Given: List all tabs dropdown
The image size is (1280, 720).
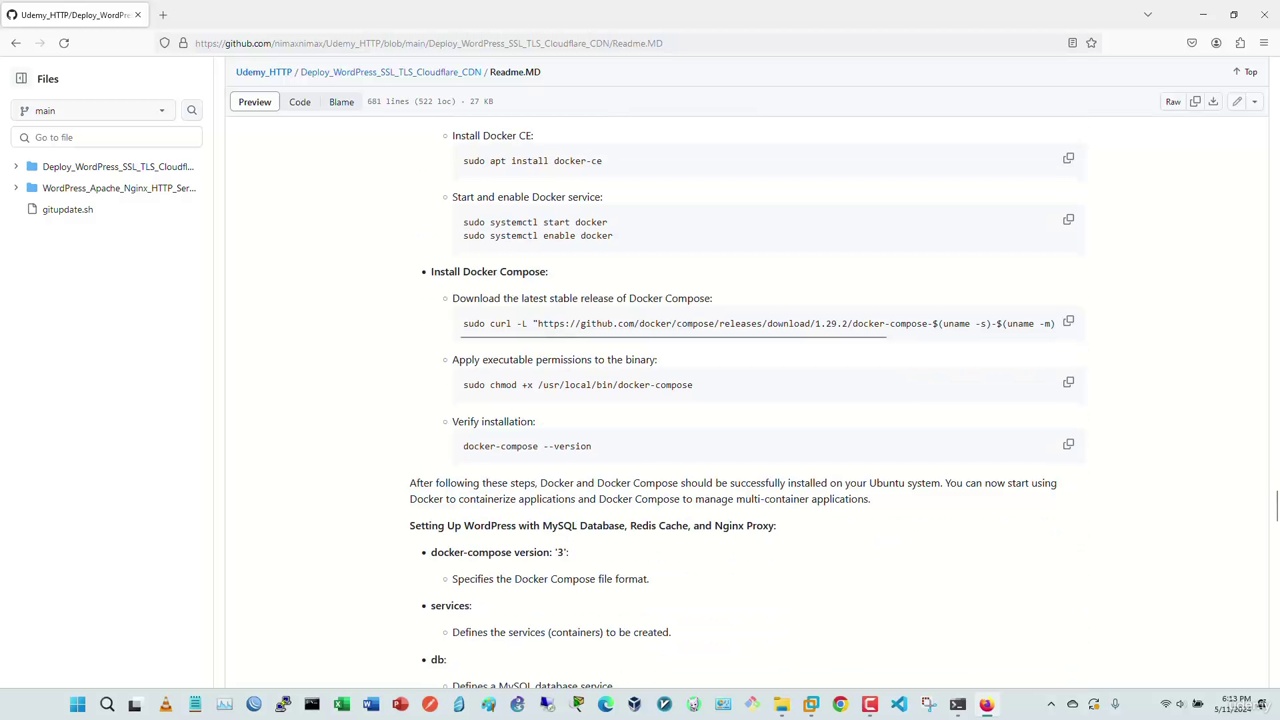Looking at the screenshot, I should (x=1148, y=15).
